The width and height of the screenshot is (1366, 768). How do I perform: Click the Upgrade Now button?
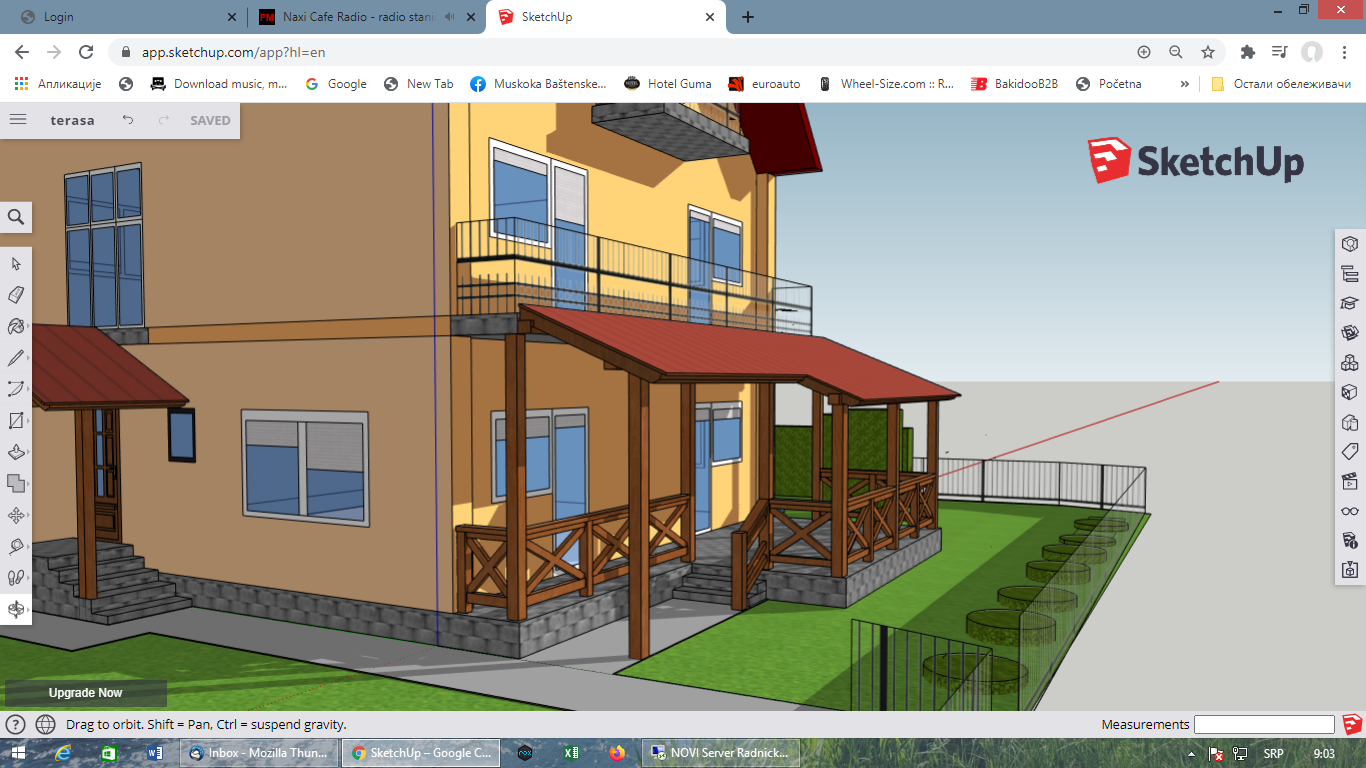click(85, 693)
